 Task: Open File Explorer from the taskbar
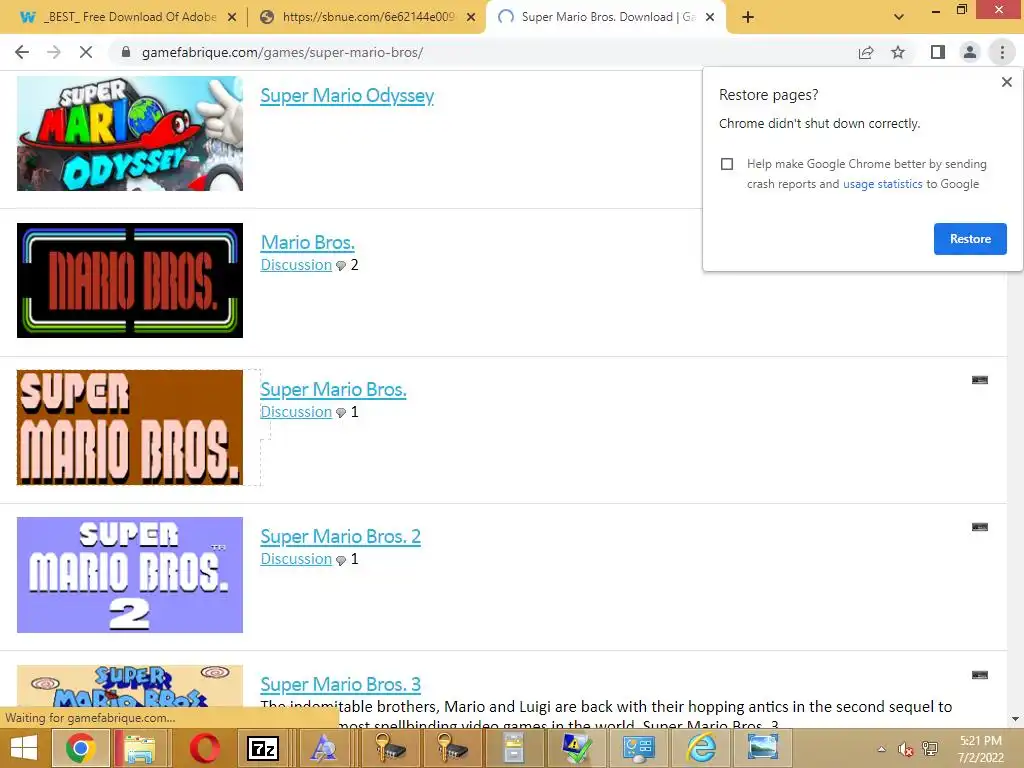click(x=139, y=748)
